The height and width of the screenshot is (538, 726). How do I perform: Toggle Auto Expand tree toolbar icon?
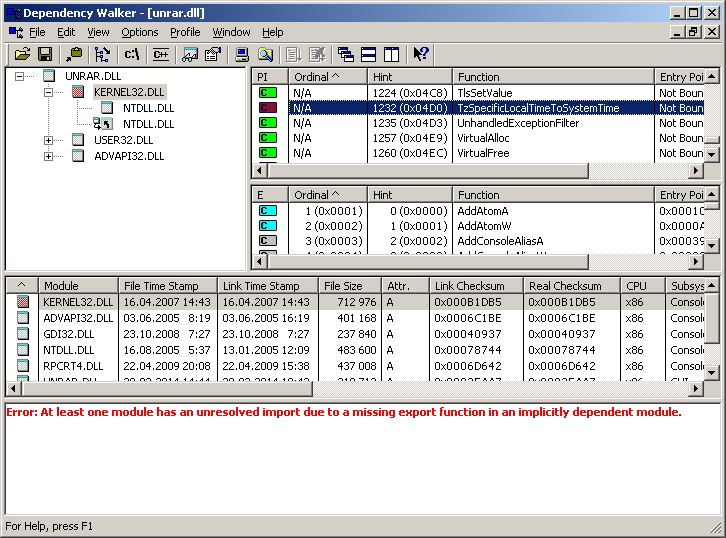(102, 55)
